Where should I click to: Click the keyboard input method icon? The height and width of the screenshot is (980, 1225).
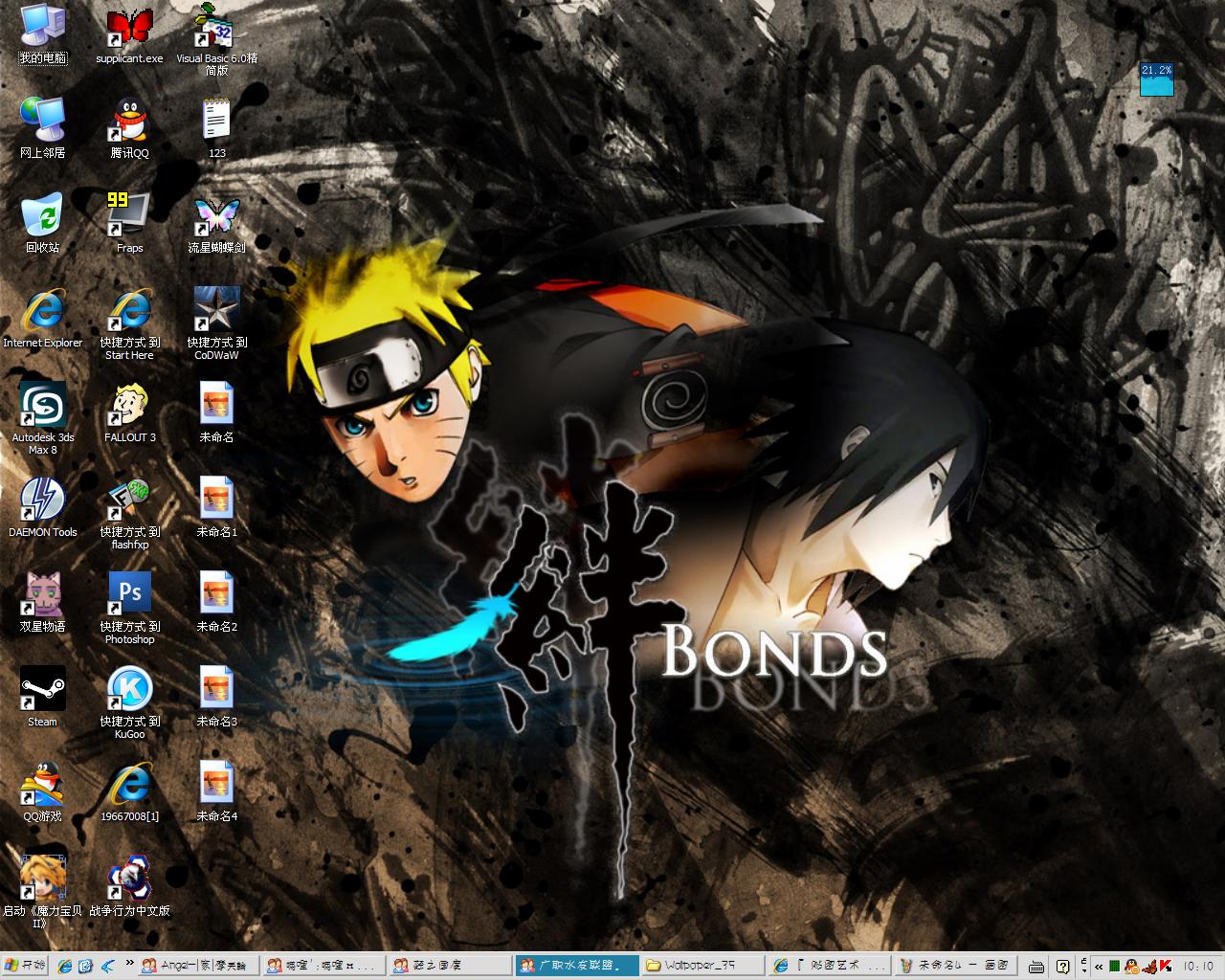coord(1037,966)
